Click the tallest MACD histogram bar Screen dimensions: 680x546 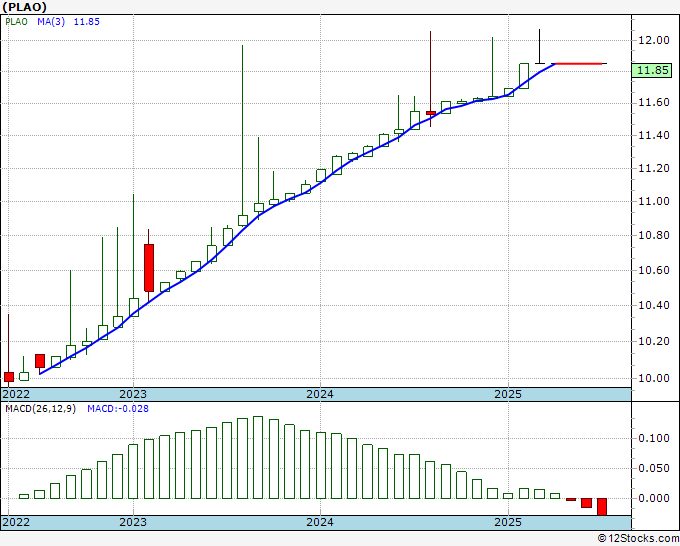[x=258, y=458]
